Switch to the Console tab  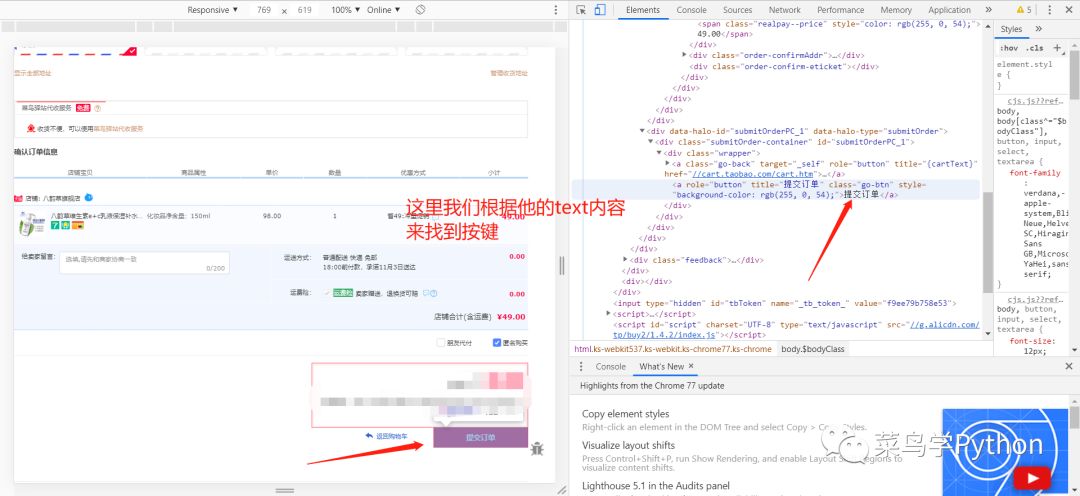coord(692,10)
